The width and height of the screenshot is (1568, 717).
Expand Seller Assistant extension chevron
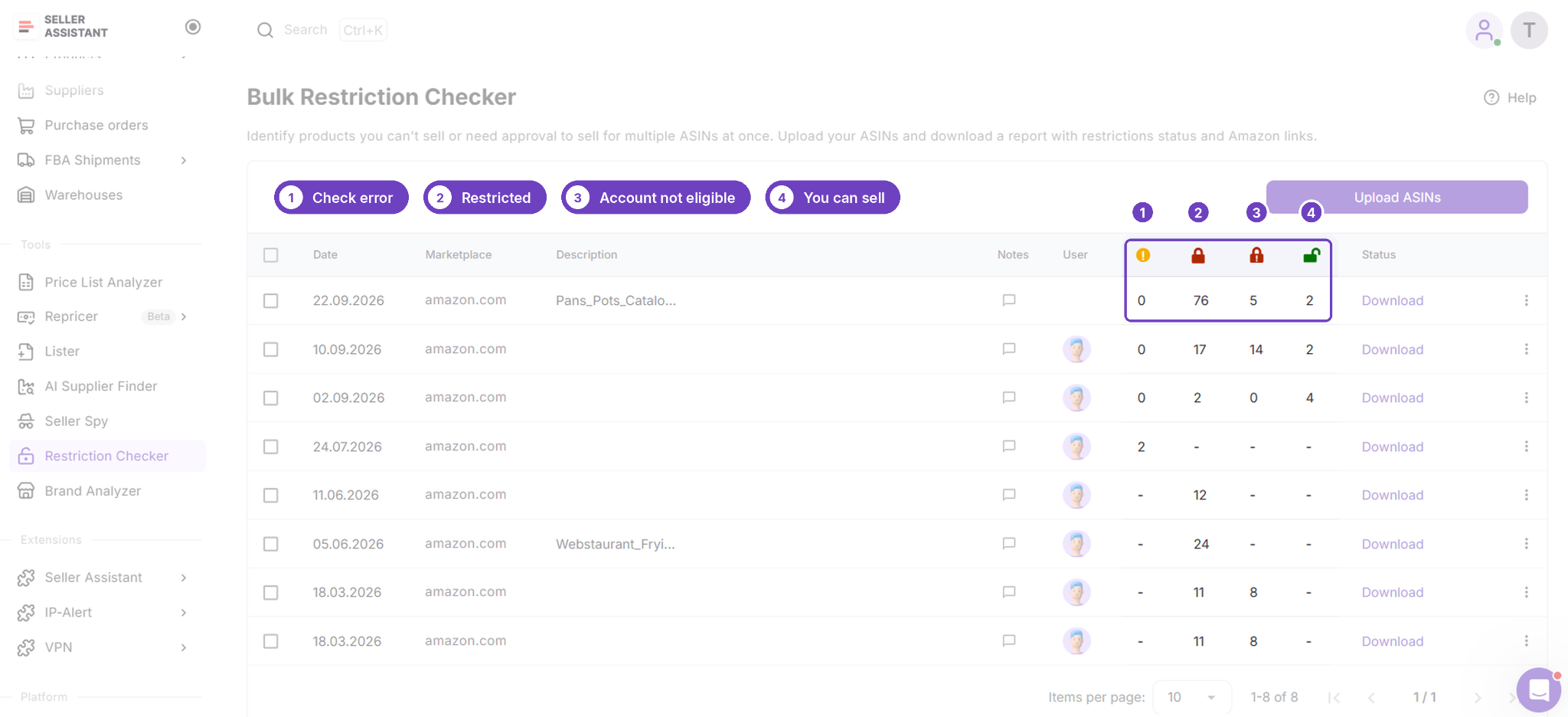tap(184, 578)
